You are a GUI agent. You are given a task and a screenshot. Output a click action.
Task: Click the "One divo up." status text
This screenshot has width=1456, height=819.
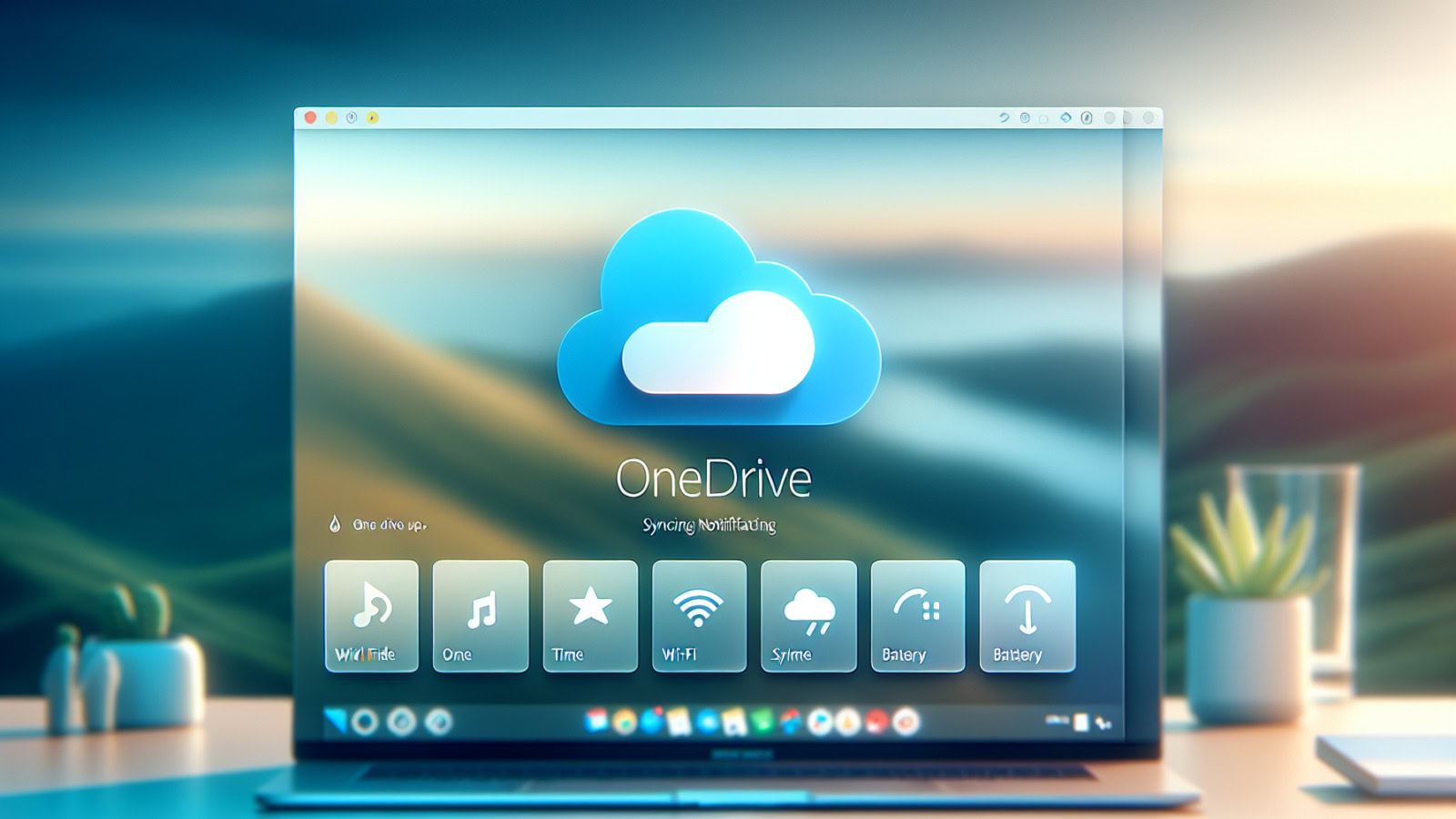pyautogui.click(x=389, y=525)
